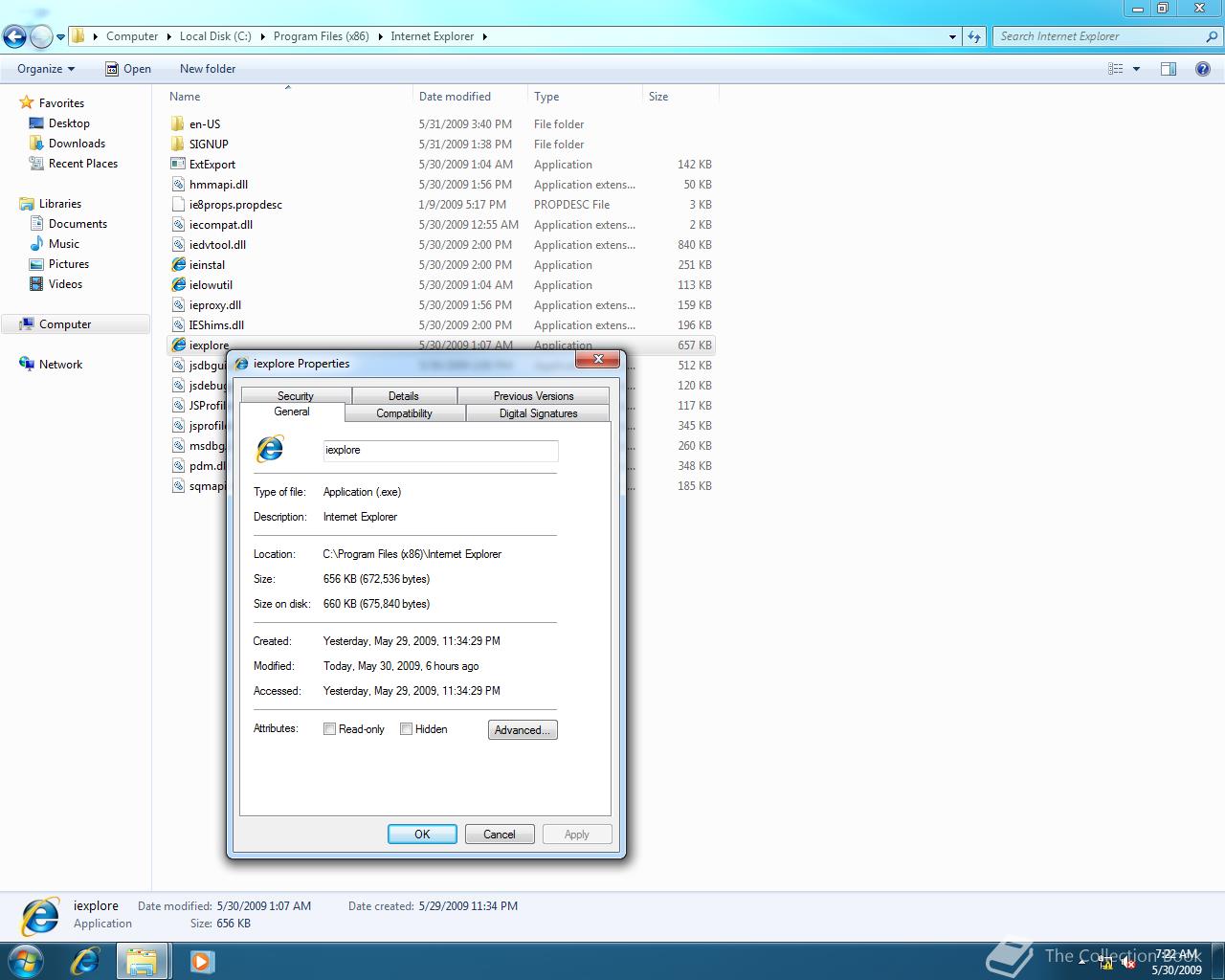Click OK in Properties dialog
The height and width of the screenshot is (980, 1225).
(x=422, y=835)
